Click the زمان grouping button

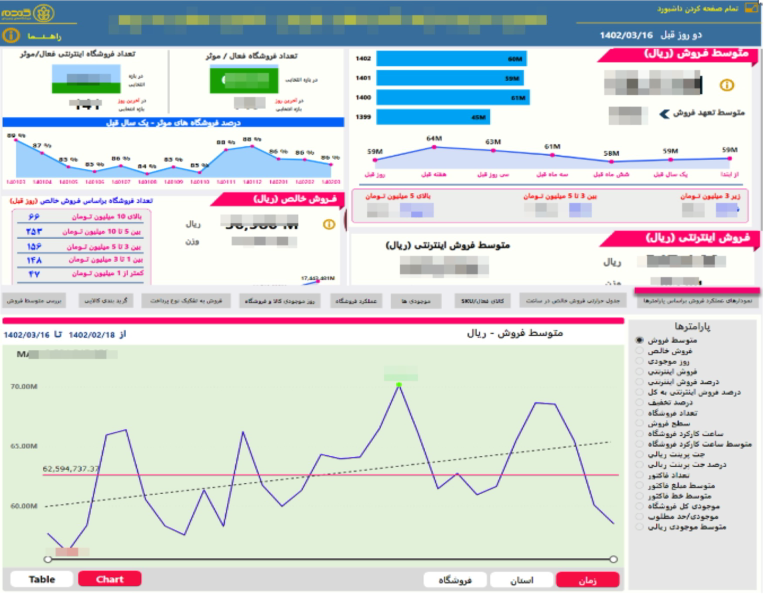click(x=588, y=580)
